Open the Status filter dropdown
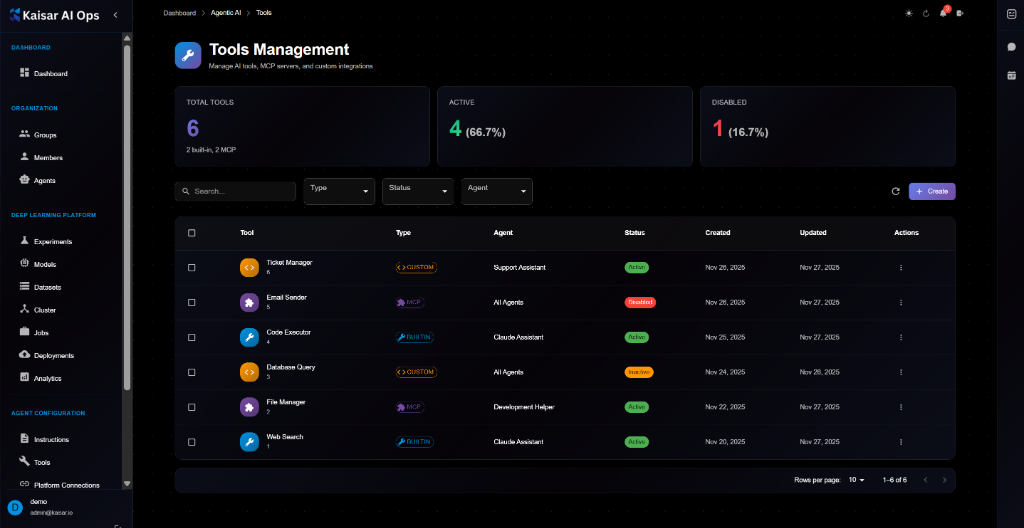Viewport: 1024px width, 528px height. click(418, 191)
